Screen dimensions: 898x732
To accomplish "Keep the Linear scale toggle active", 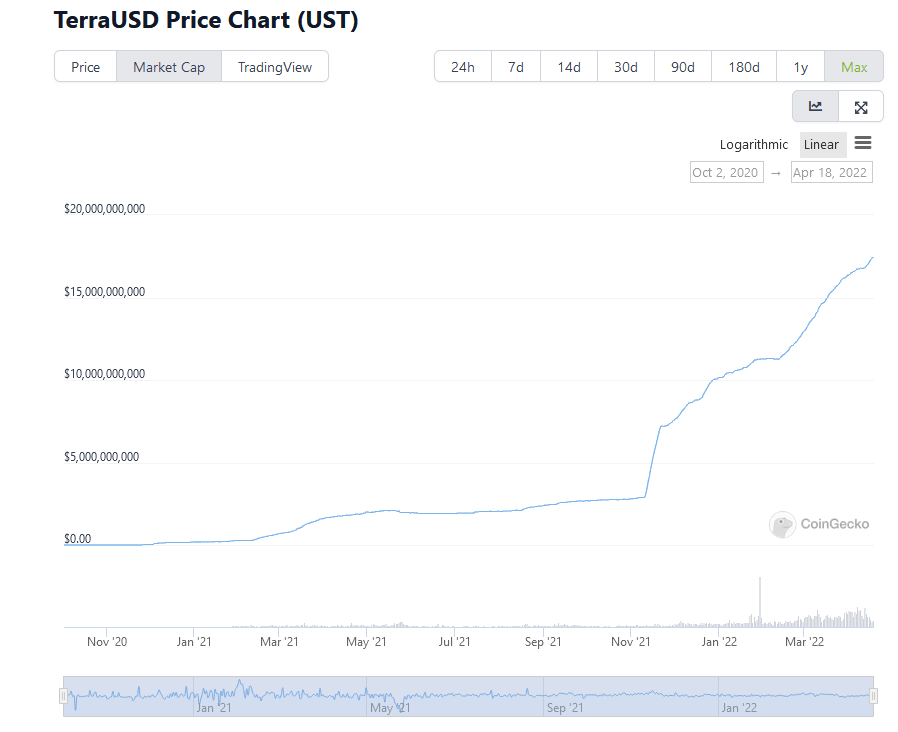I will click(x=822, y=144).
